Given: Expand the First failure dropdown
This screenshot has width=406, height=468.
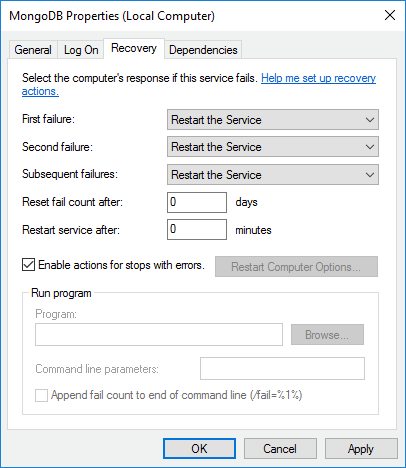Looking at the screenshot, I should [x=273, y=120].
